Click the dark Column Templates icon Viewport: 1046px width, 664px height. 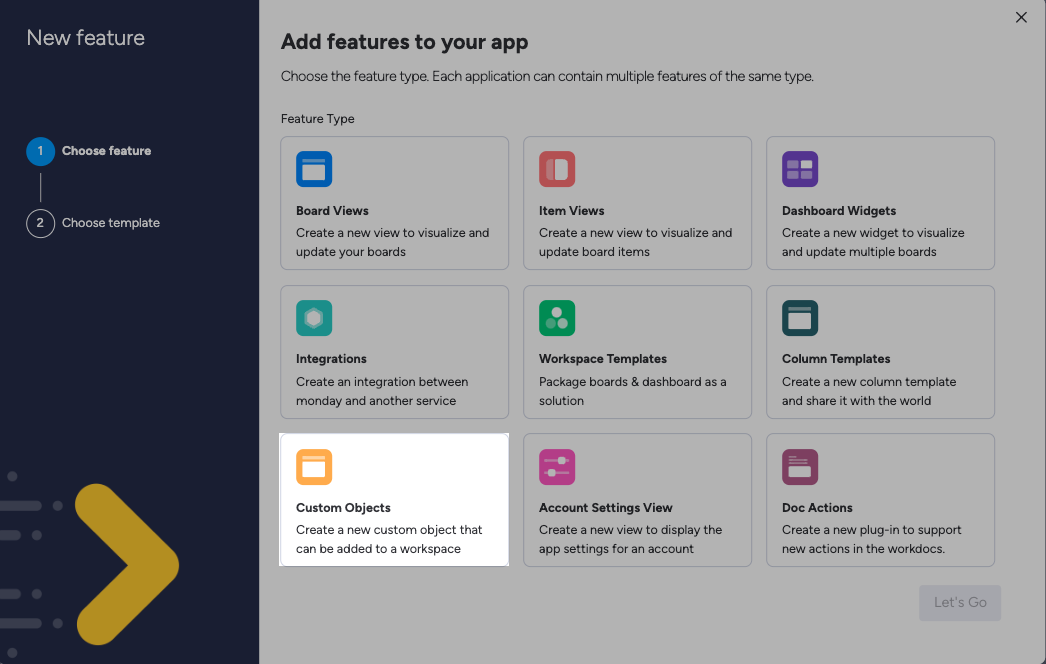[800, 318]
